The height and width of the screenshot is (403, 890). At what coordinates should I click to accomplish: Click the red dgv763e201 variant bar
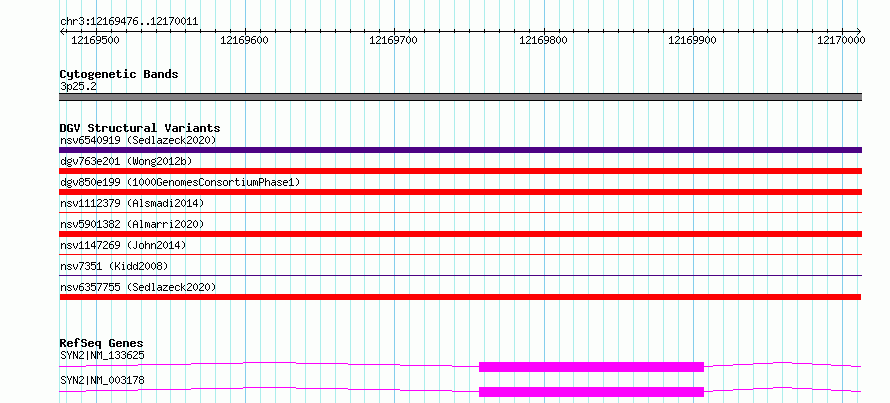[x=460, y=171]
